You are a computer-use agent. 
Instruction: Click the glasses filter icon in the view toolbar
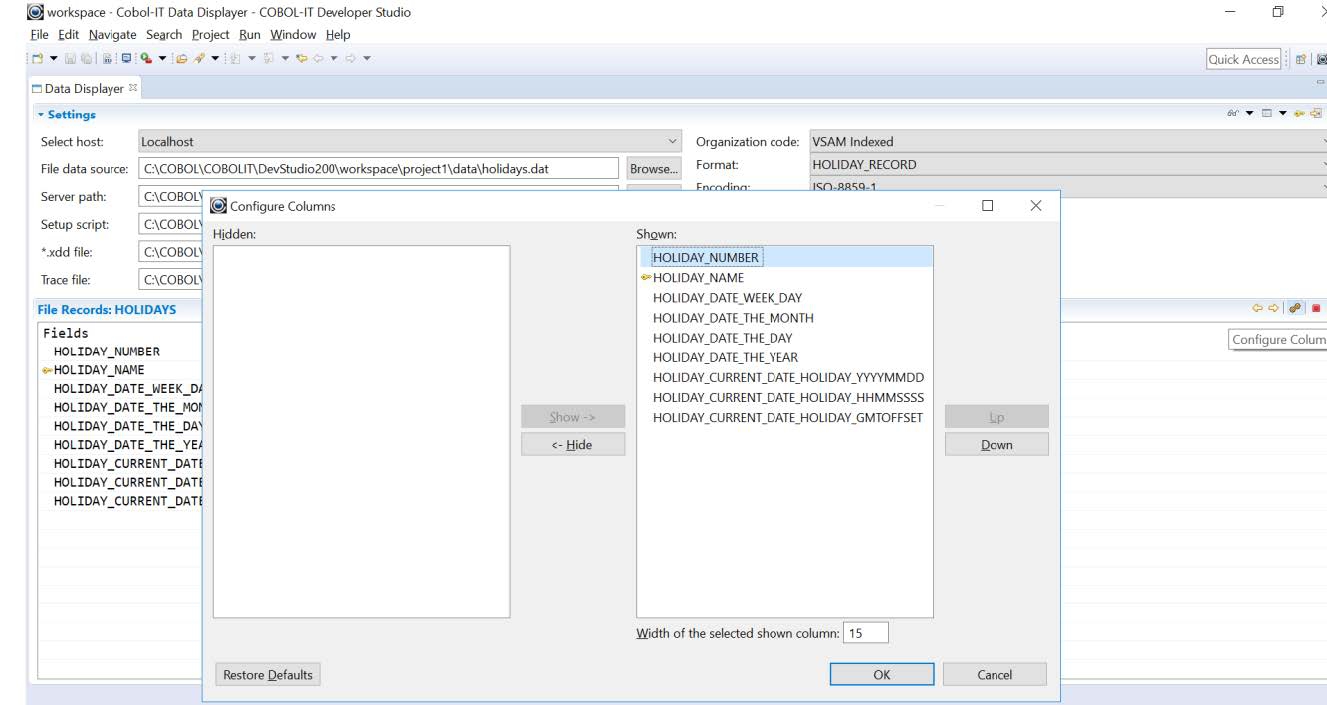coord(1234,113)
